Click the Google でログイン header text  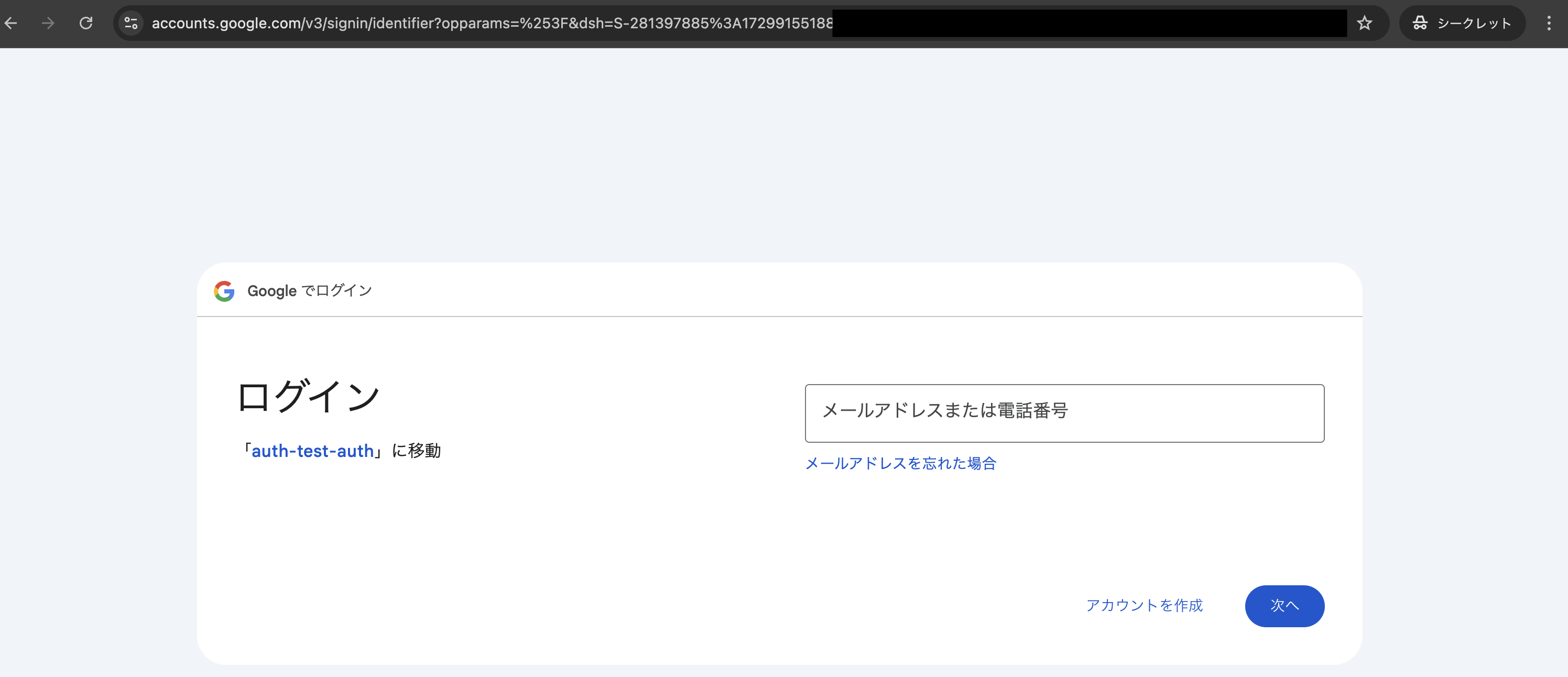(309, 290)
